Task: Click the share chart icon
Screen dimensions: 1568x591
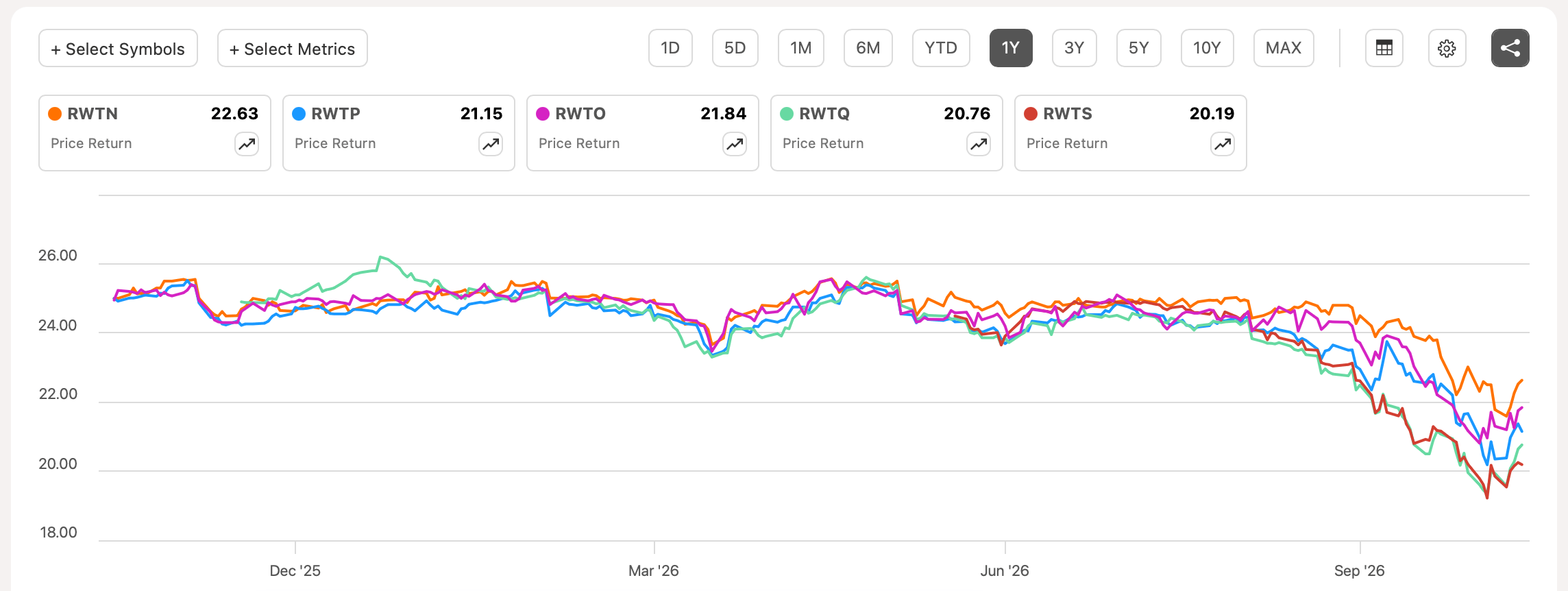Action: coord(1510,48)
